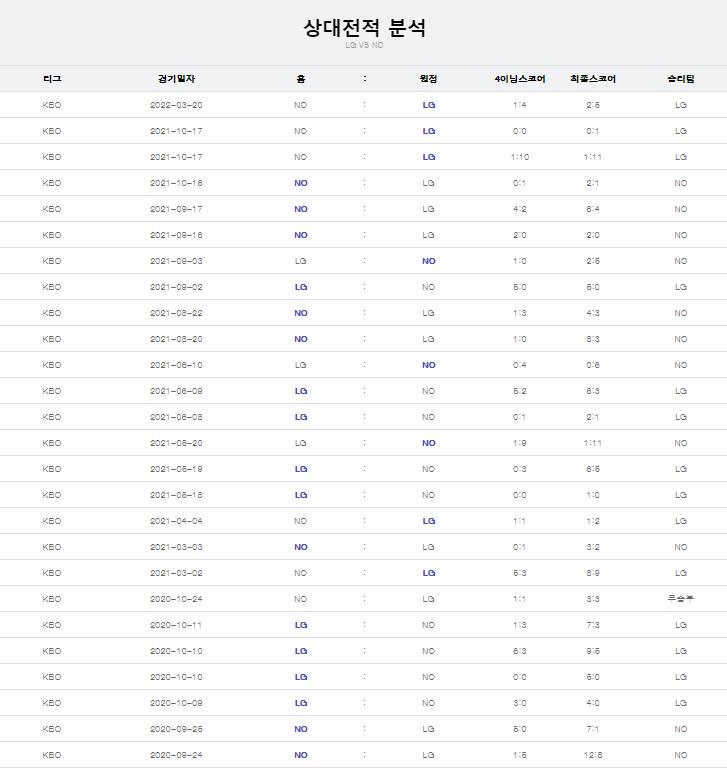Click the 상대전적 분석 page title

(364, 27)
